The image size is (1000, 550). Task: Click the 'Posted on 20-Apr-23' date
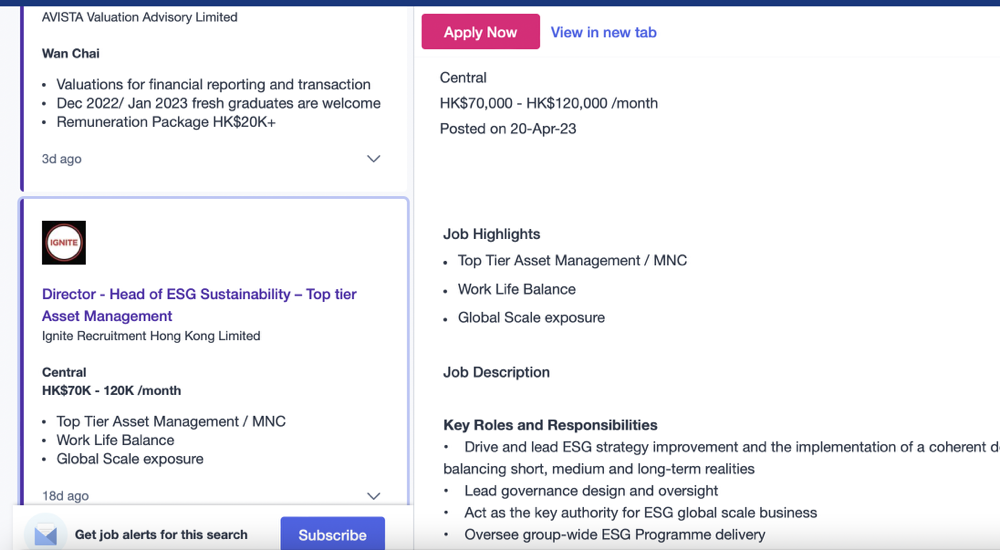click(508, 128)
